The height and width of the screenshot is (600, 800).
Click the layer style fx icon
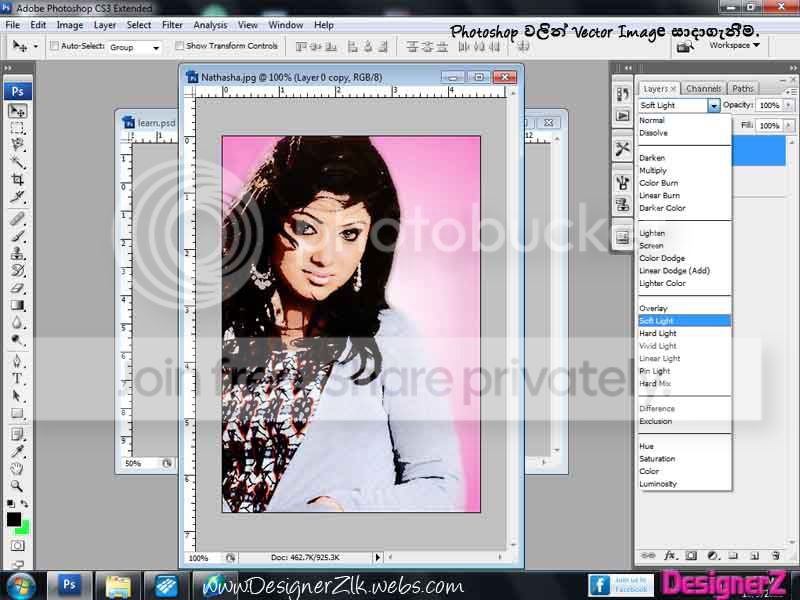point(670,556)
